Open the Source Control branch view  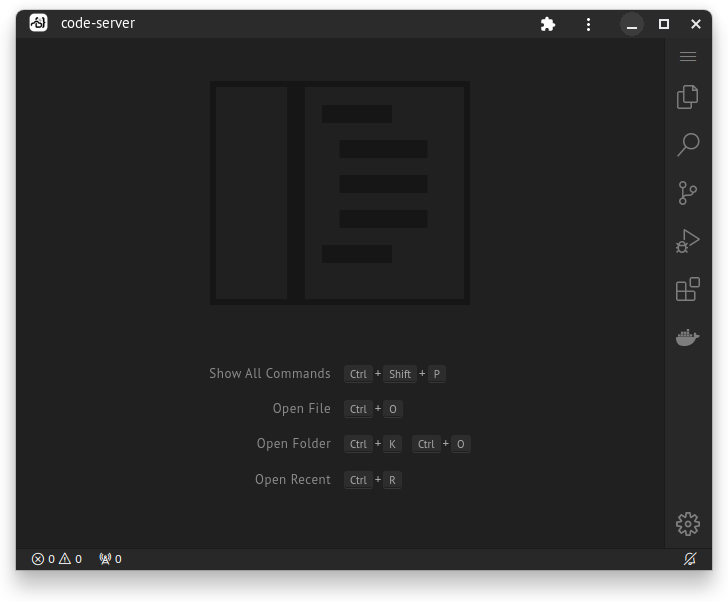pyautogui.click(x=688, y=193)
